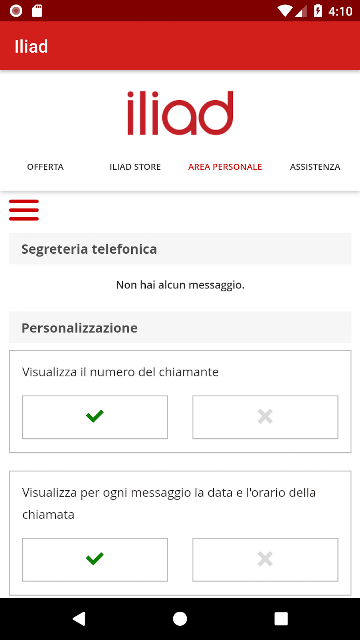Select the AREA PERSONALE tab
The image size is (360, 640).
225,167
